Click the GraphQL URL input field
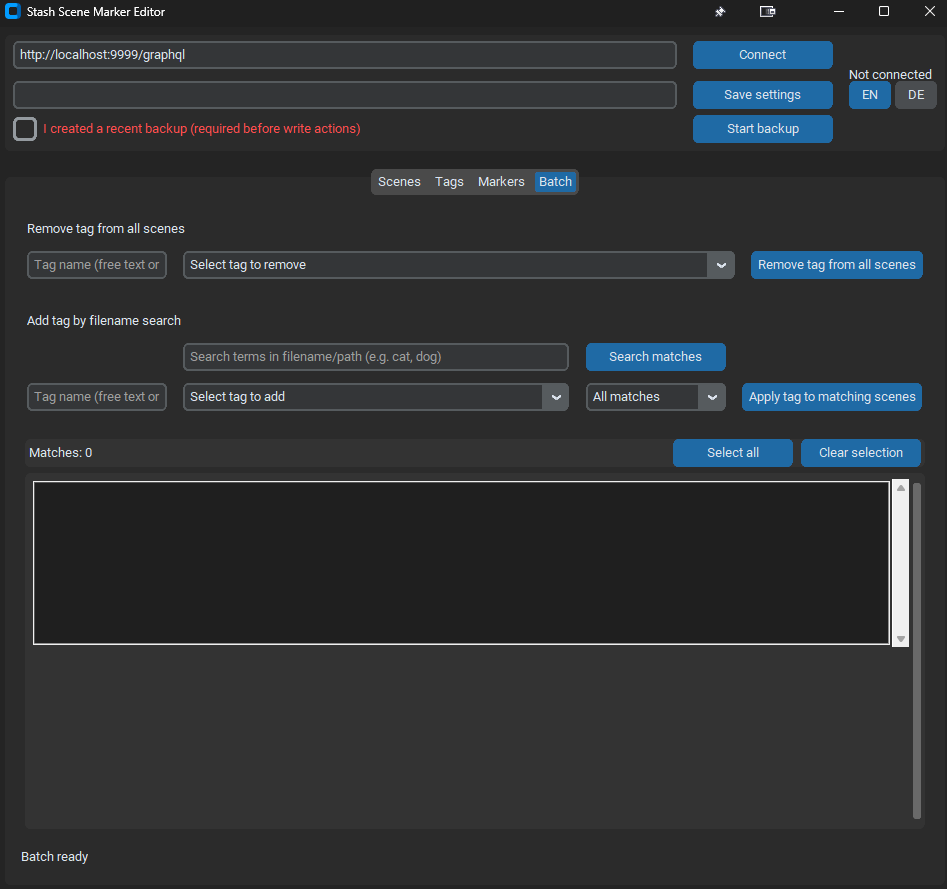Screen dimensions: 947x889 tap(344, 55)
